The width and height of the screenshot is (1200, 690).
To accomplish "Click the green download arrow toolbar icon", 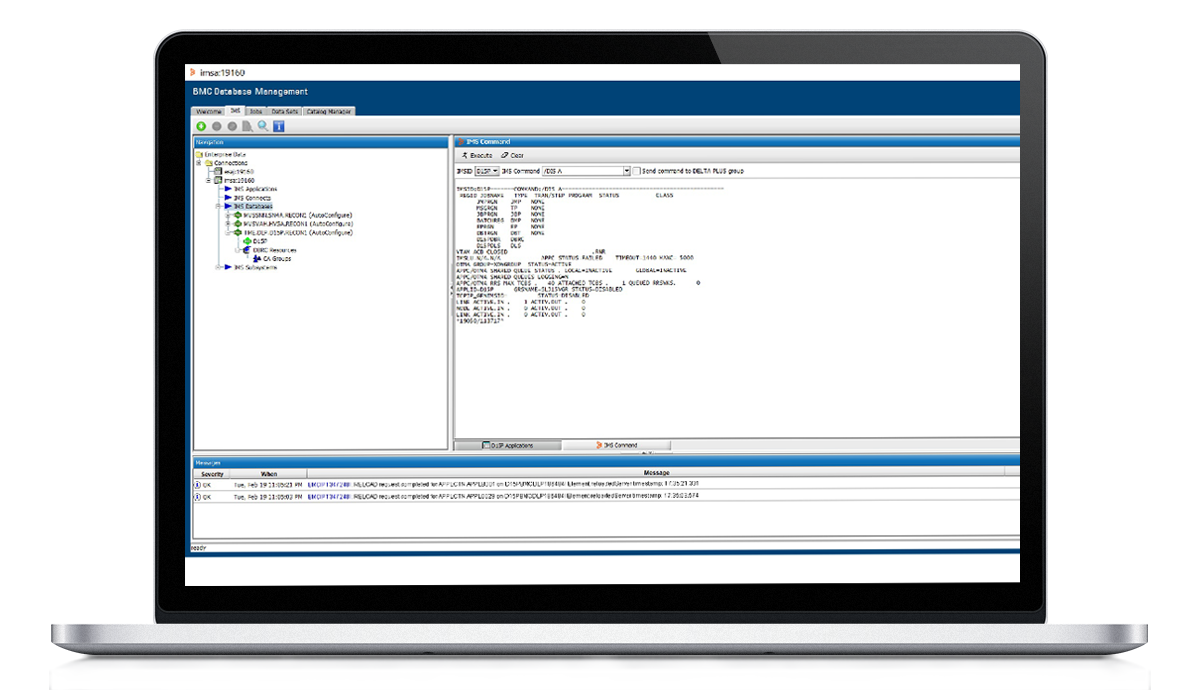I will [x=201, y=127].
